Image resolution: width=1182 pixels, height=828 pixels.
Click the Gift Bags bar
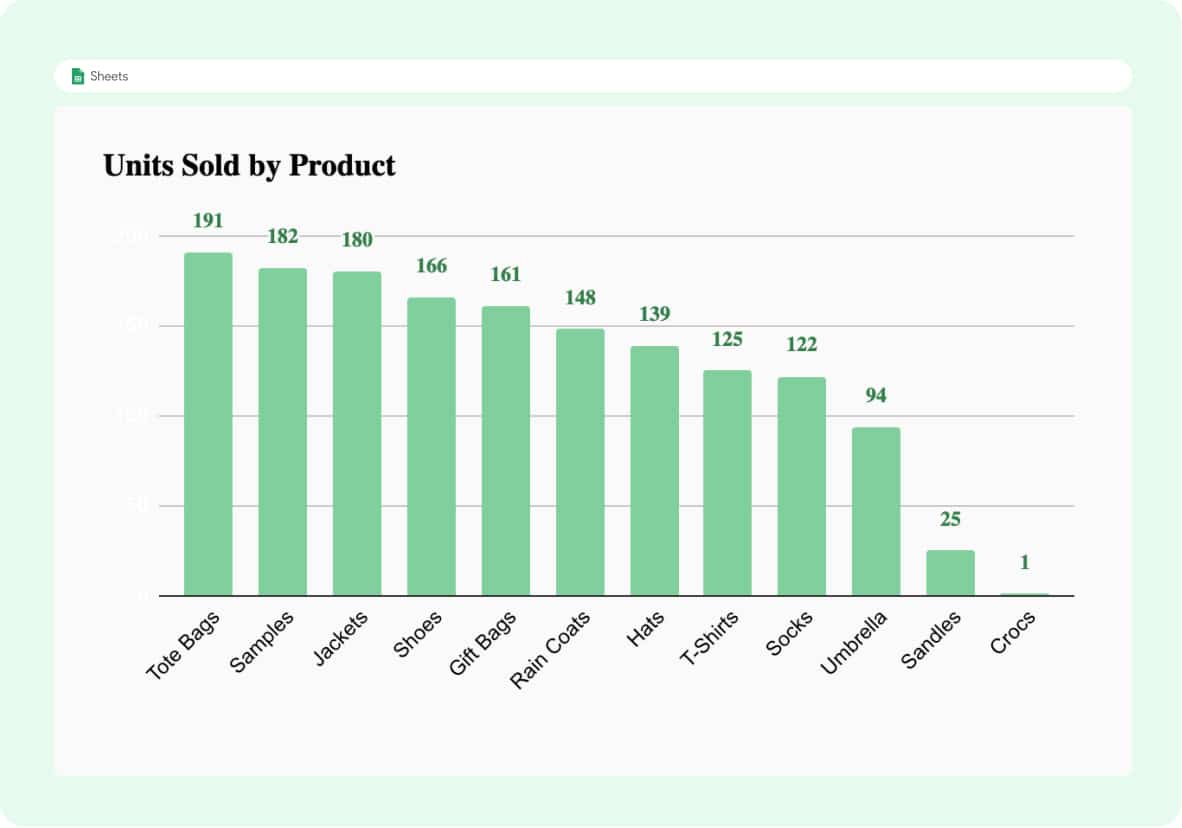tap(506, 451)
